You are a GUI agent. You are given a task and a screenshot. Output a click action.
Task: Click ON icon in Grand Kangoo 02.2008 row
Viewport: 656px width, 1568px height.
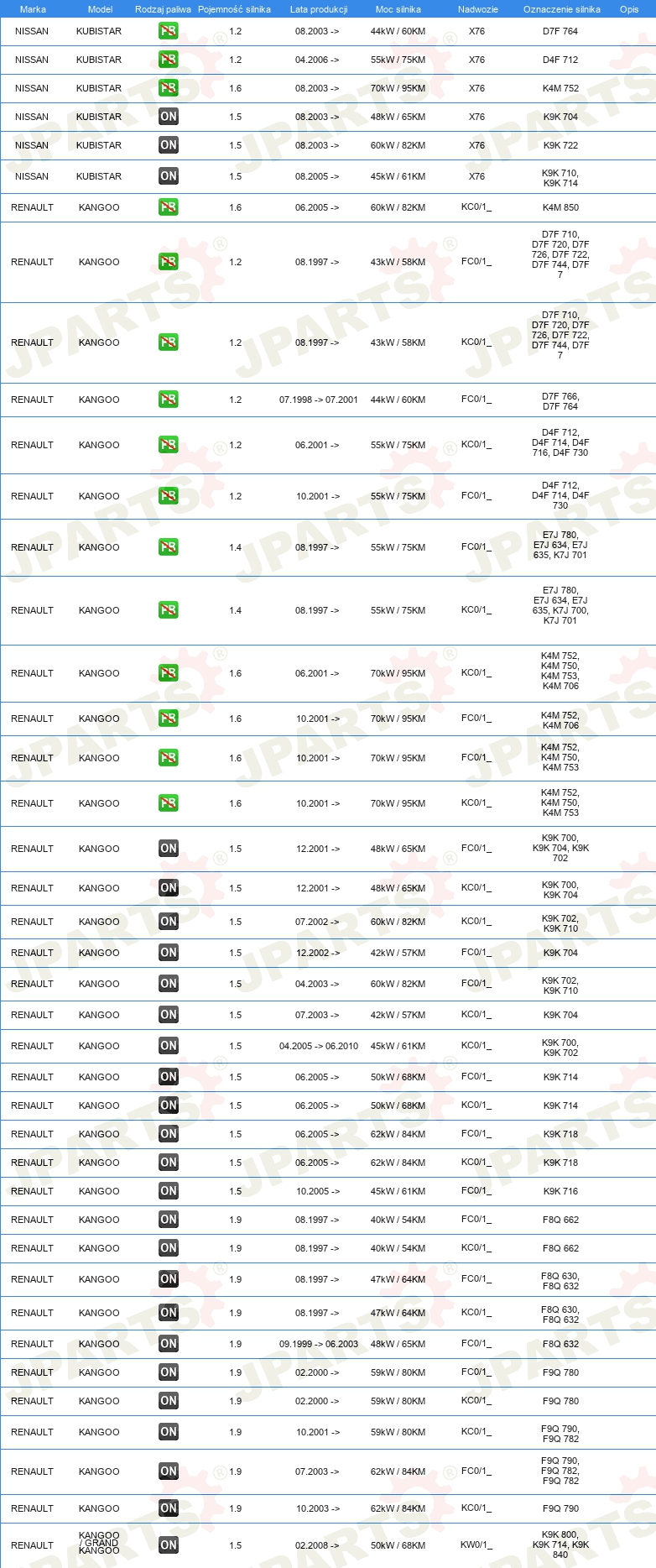(x=169, y=1545)
